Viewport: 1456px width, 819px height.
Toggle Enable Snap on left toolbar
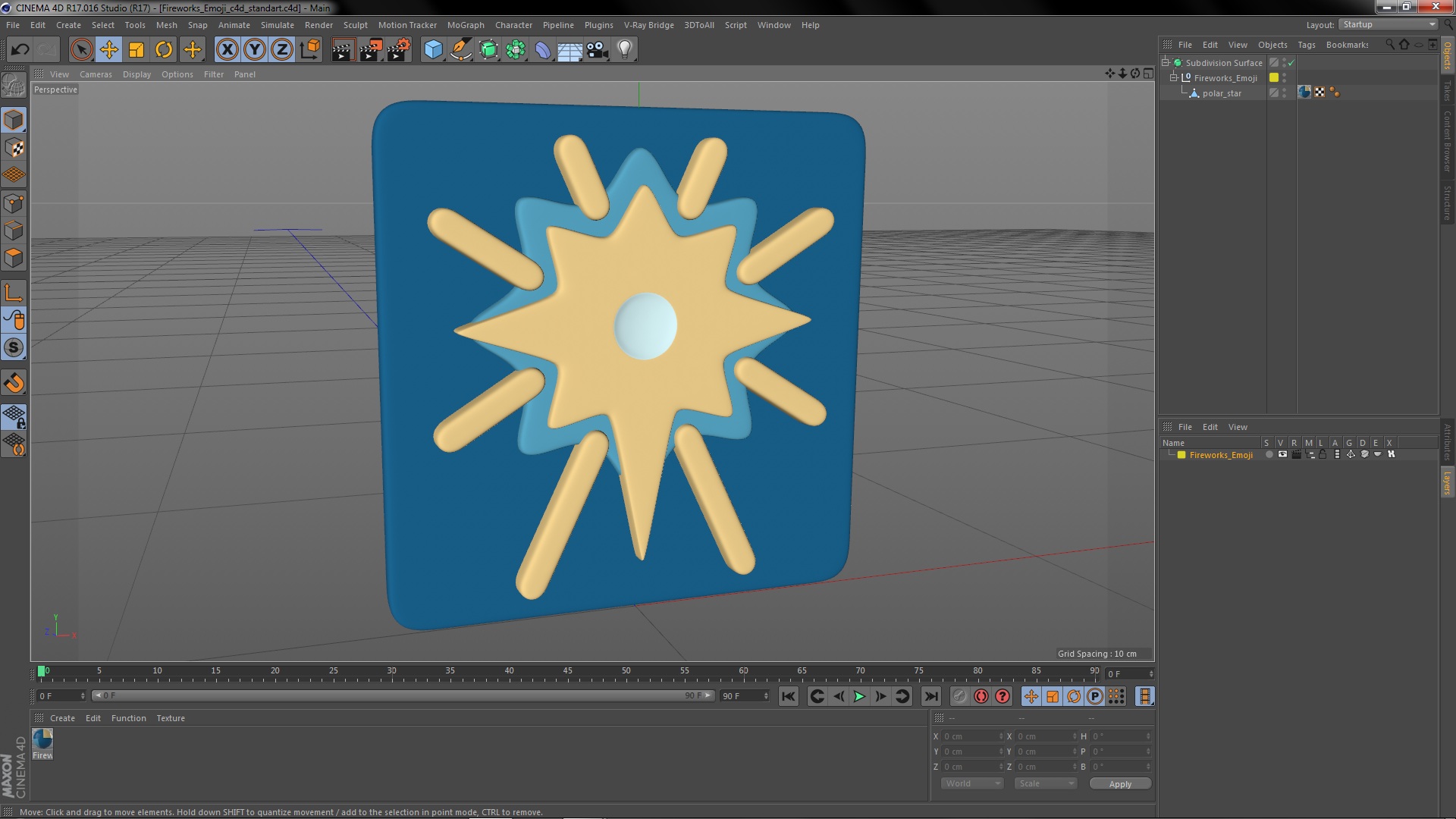[x=14, y=383]
